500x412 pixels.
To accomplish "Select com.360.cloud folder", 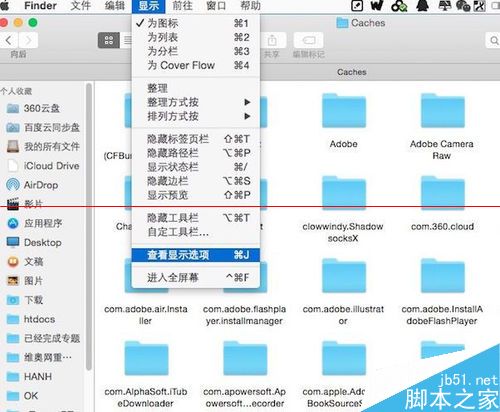I will (442, 194).
